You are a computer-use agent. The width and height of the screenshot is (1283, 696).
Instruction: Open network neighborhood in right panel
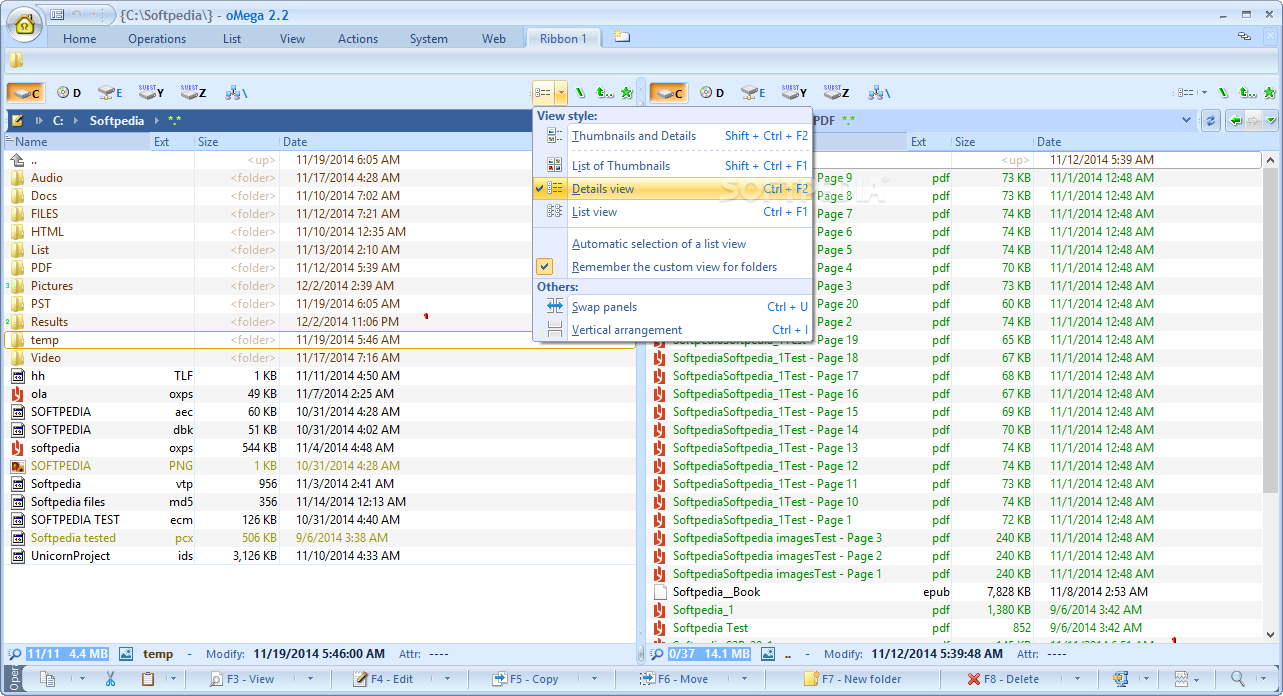[x=880, y=93]
